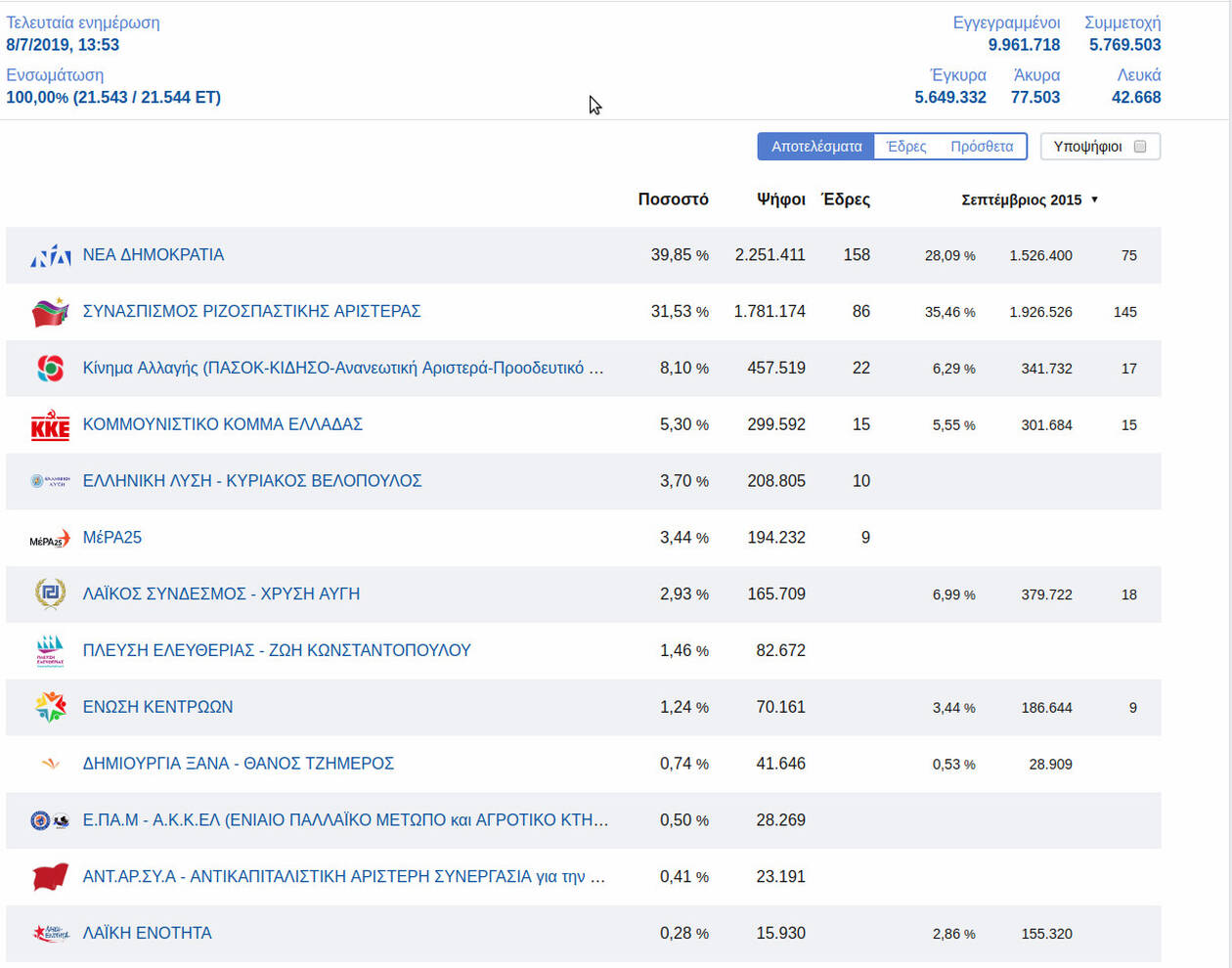Click the red KKE party logo
1232x968 pixels.
click(x=50, y=425)
